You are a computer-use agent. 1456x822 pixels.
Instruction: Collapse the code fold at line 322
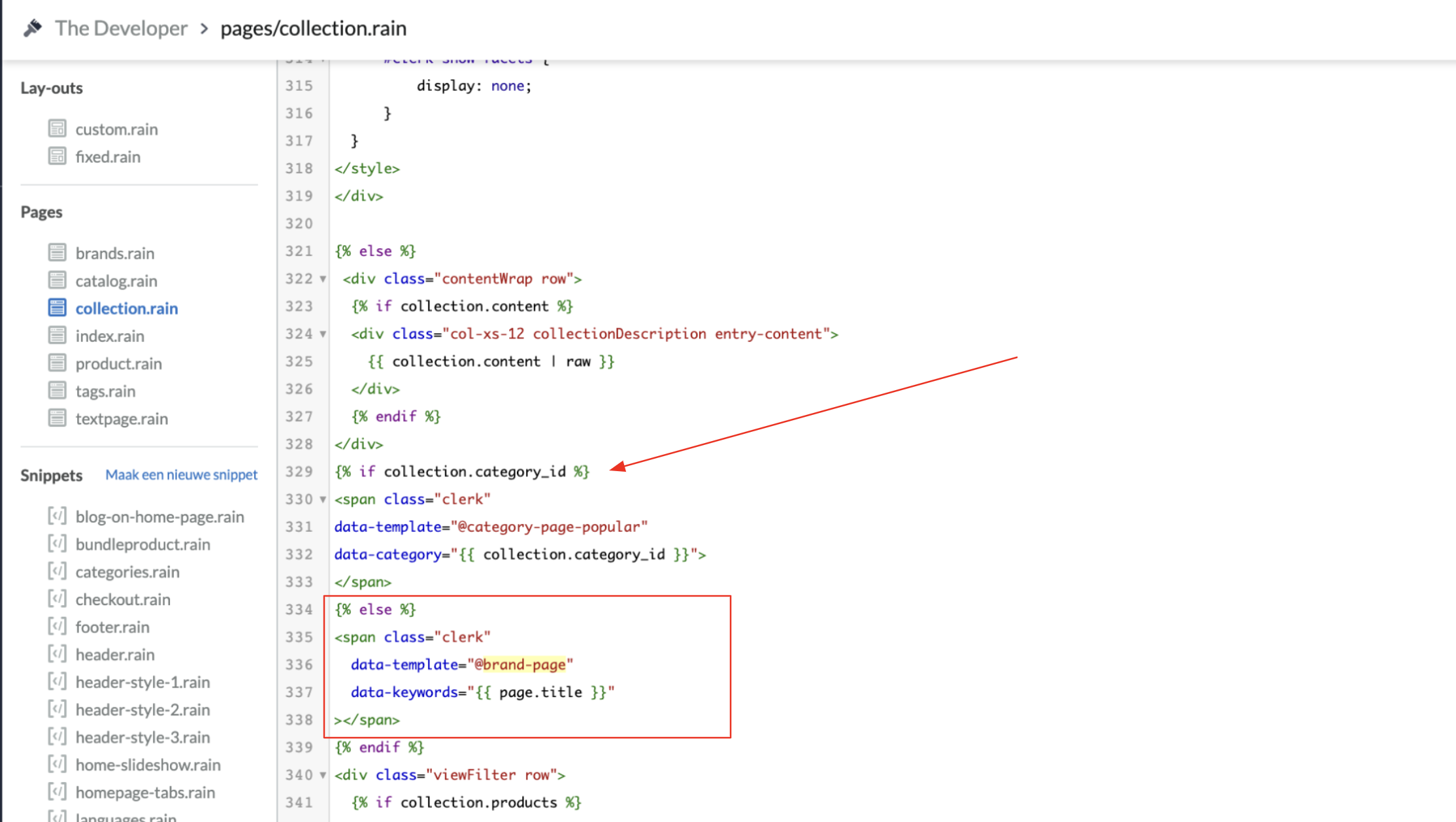323,279
